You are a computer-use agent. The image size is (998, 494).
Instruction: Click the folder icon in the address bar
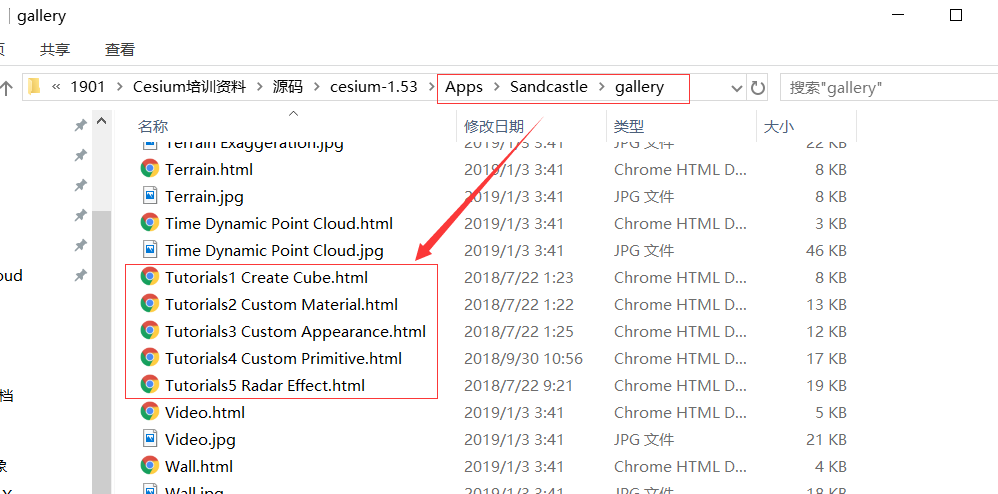[34, 87]
